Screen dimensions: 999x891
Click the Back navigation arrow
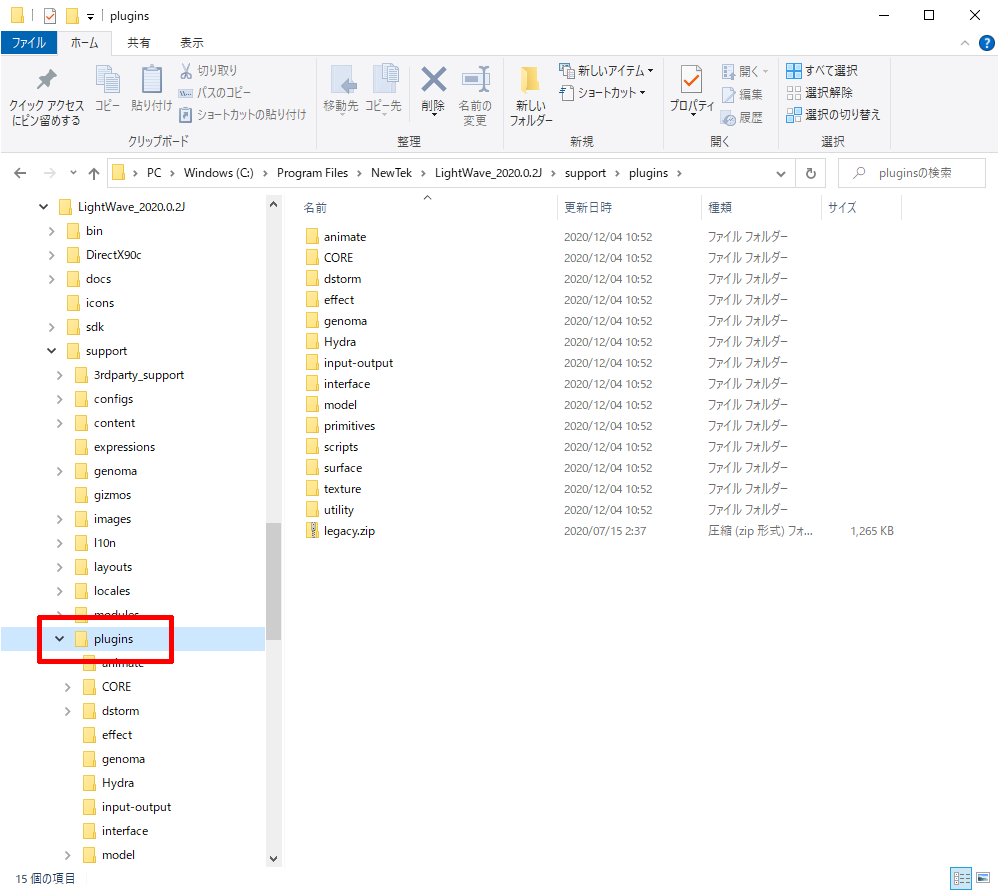20,173
